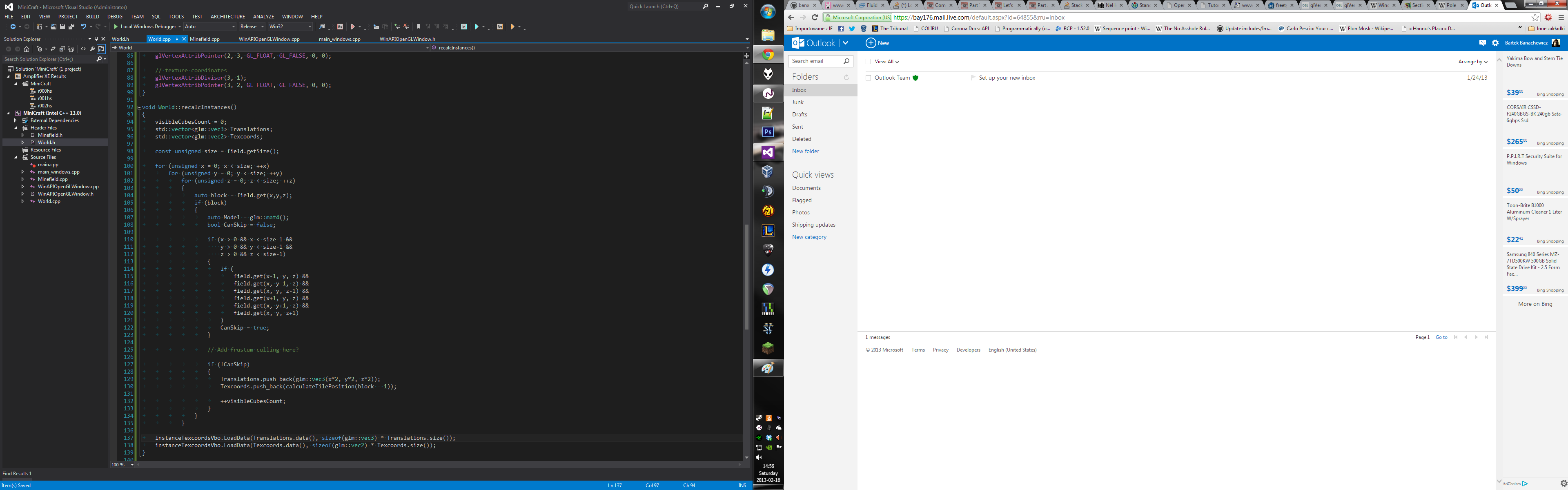Click the Chrome reload page icon
The width and height of the screenshot is (1568, 490).
pyautogui.click(x=815, y=18)
